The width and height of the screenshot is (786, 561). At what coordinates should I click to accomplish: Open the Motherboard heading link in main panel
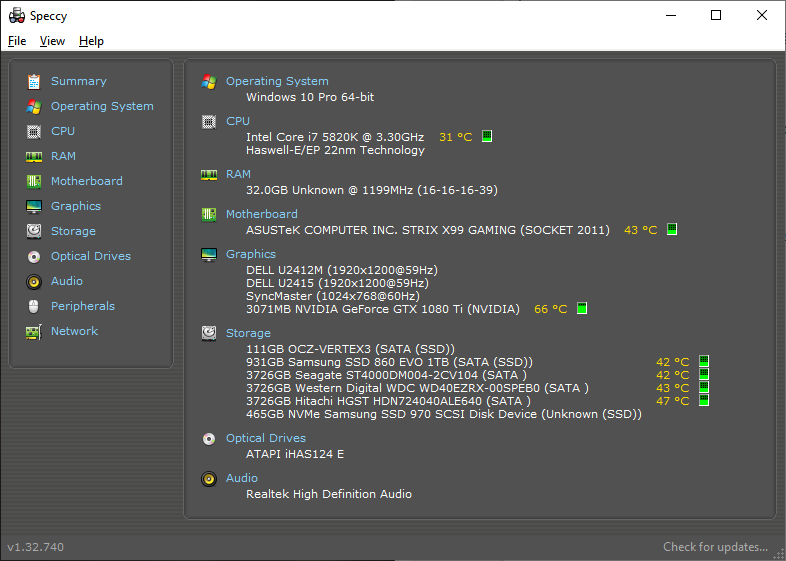pyautogui.click(x=262, y=215)
